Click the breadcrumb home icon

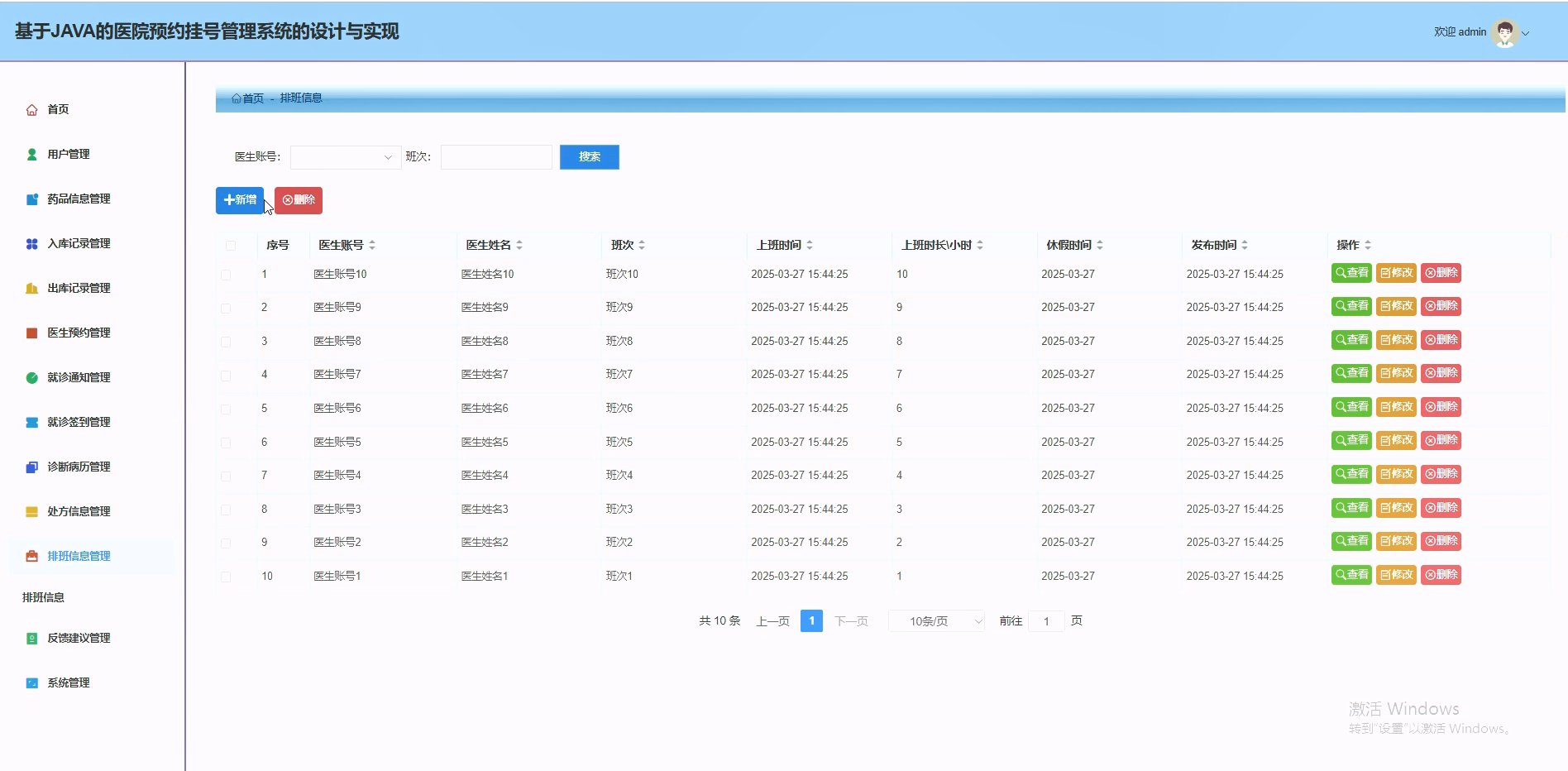pyautogui.click(x=237, y=98)
